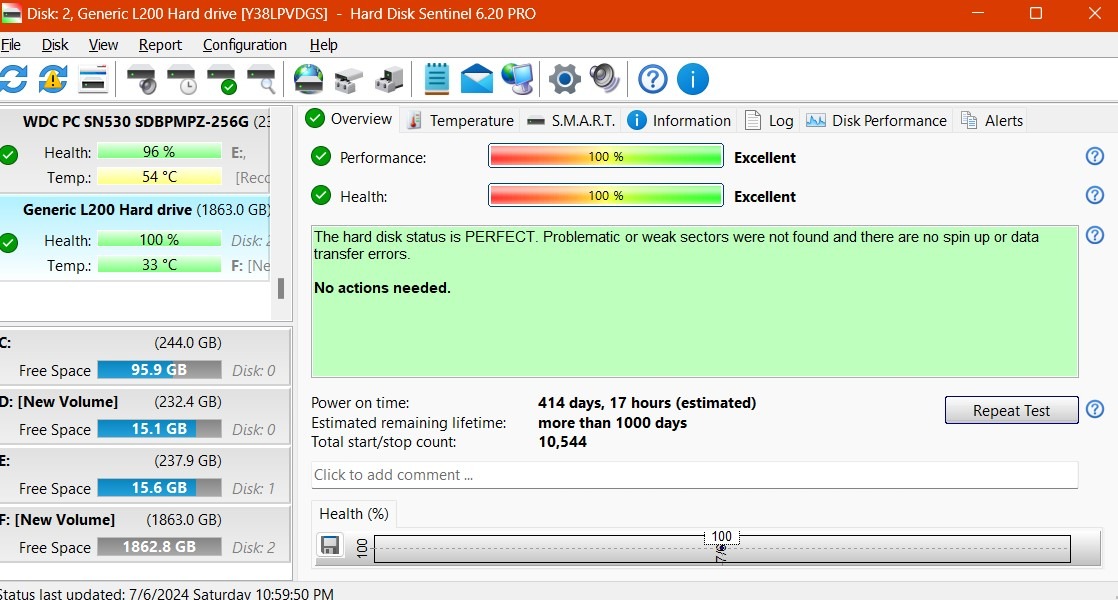Open settings with the gear icon
Image resolution: width=1118 pixels, height=600 pixels.
[x=564, y=79]
